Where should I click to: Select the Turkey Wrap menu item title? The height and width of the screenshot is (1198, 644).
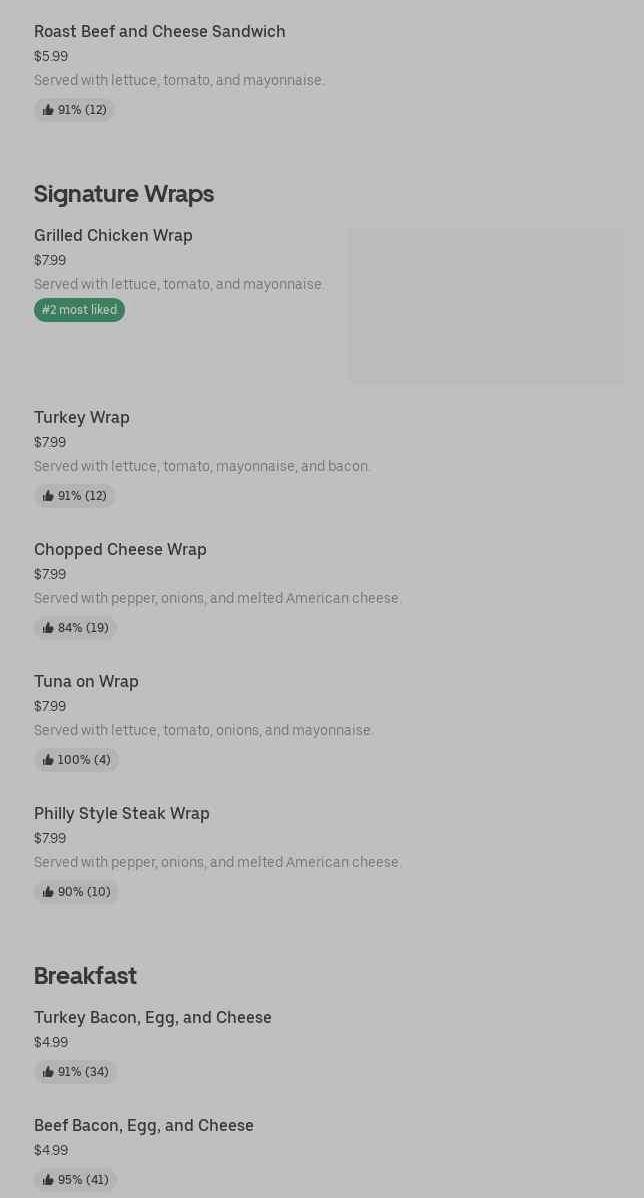point(82,418)
